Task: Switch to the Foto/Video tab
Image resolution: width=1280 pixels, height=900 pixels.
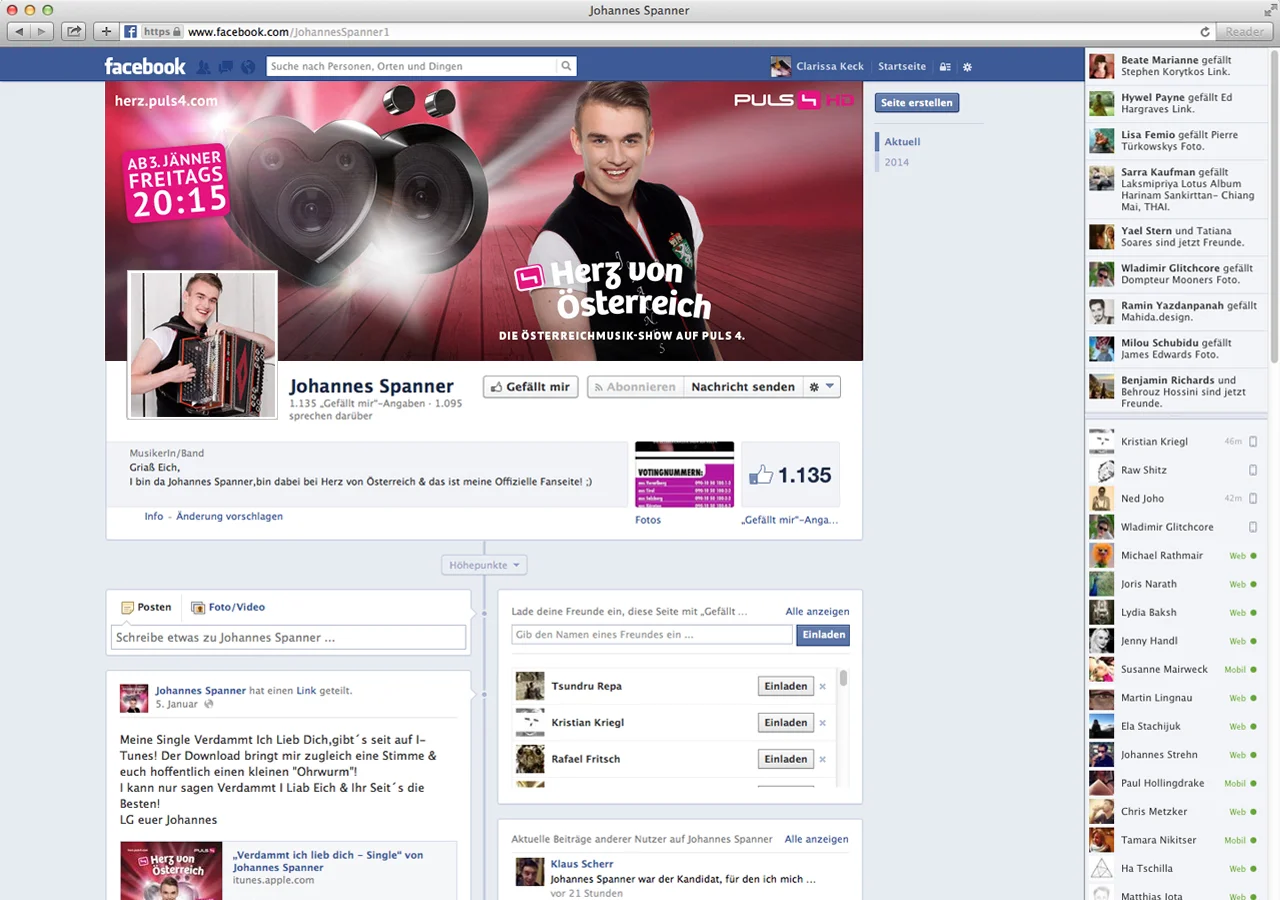Action: tap(228, 607)
